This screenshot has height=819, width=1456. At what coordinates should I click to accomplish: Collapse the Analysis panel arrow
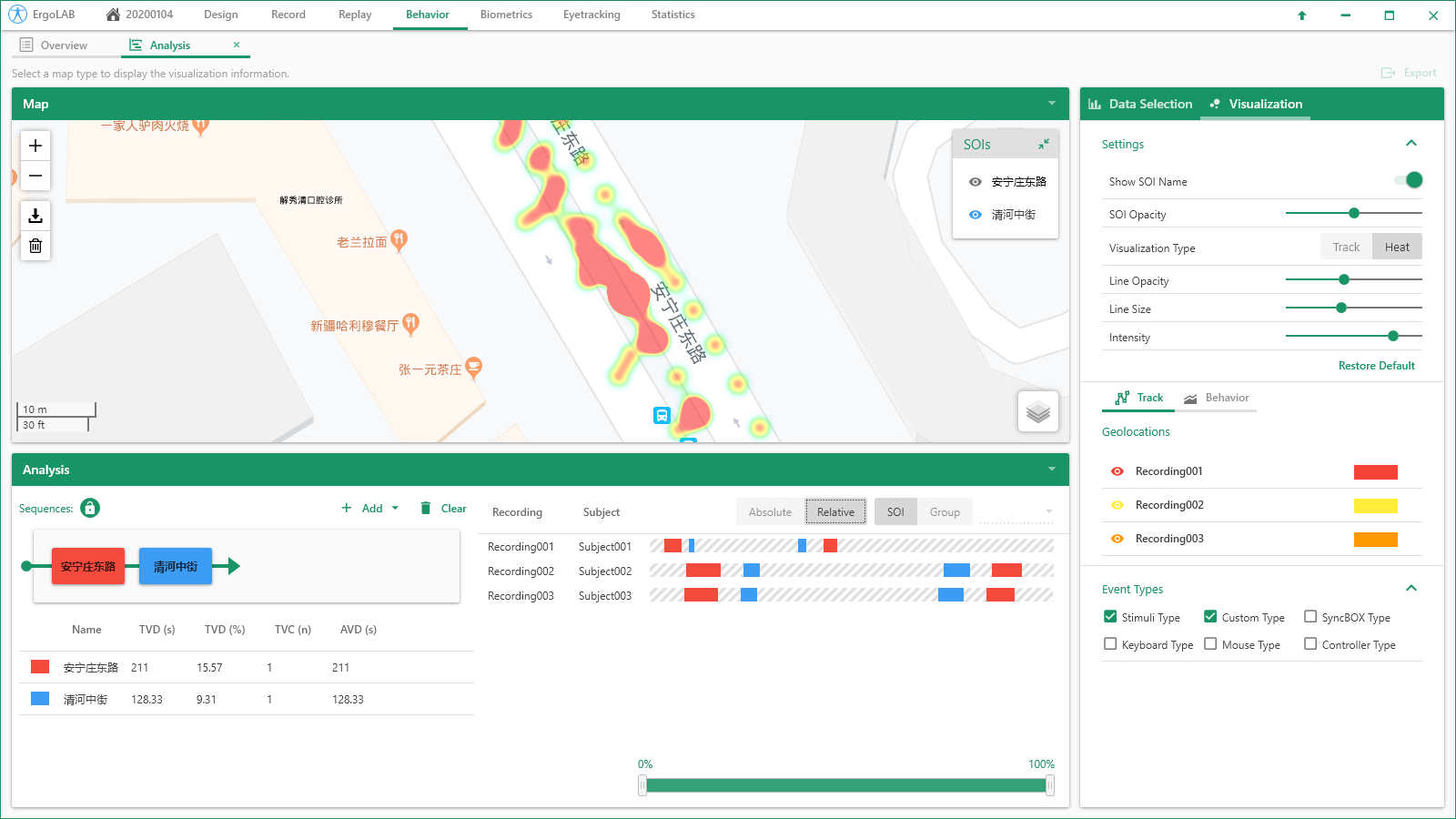pos(1052,470)
